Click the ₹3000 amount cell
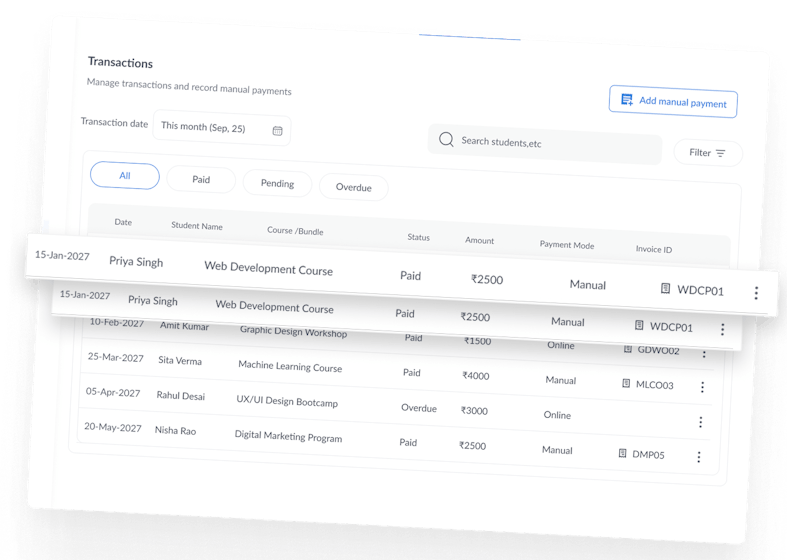 474,411
